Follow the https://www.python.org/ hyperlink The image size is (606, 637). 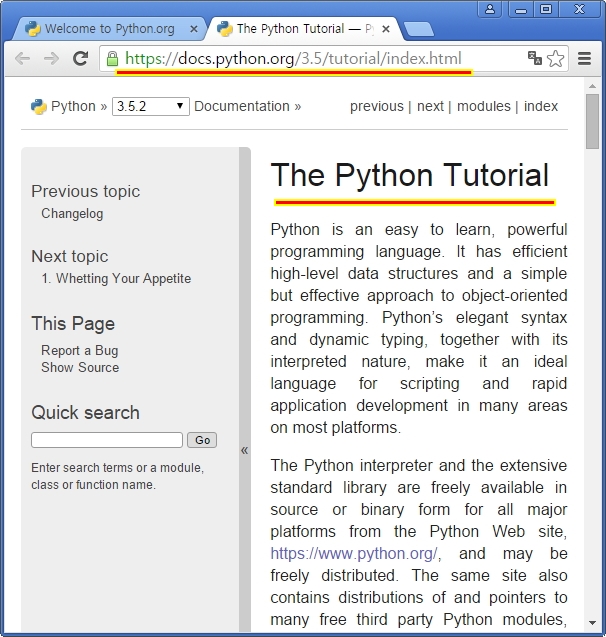coord(353,554)
